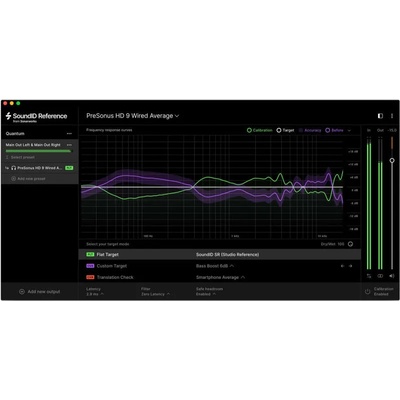
Task: Open the vertical three-dot menu
Action: 392,116
